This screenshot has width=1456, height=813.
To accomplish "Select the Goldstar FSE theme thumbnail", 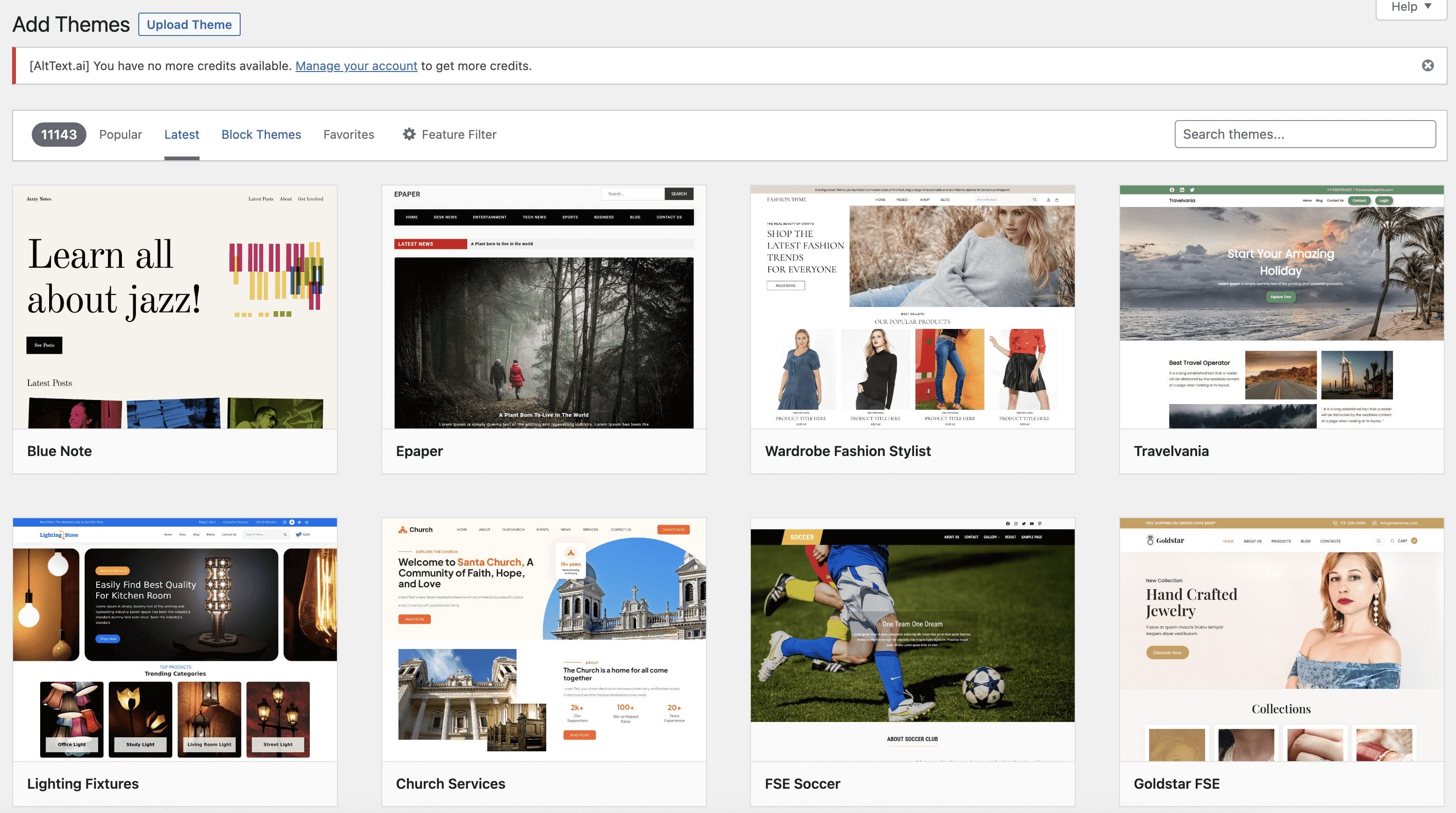I will (x=1281, y=639).
